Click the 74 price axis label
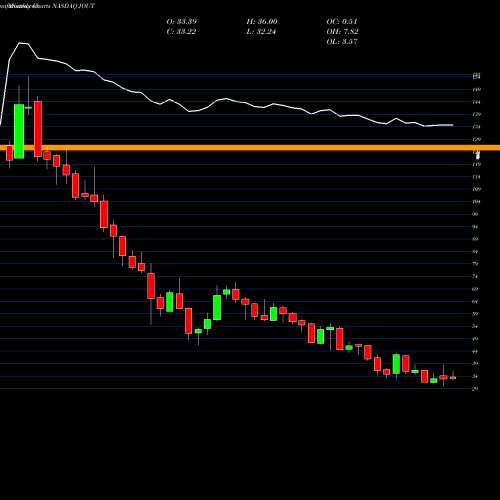This screenshot has height=500, width=500. click(476, 276)
